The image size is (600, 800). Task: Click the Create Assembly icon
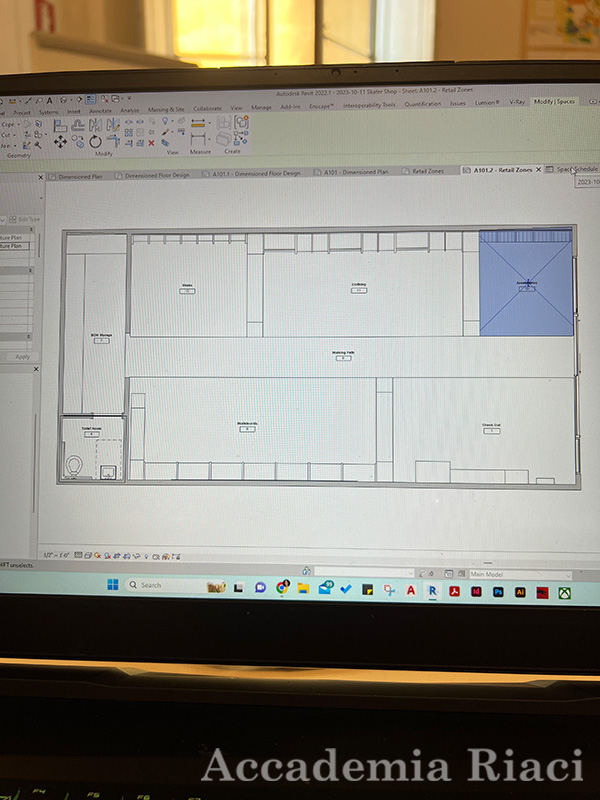coord(223,122)
